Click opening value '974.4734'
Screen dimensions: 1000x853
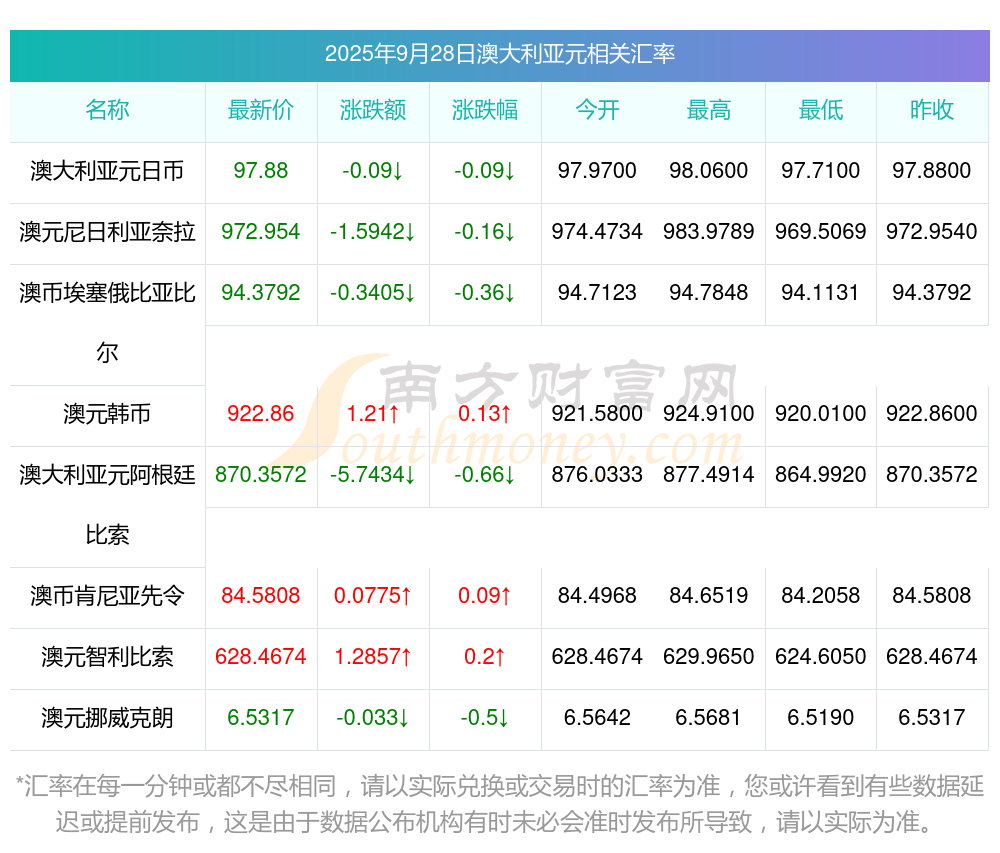point(597,232)
